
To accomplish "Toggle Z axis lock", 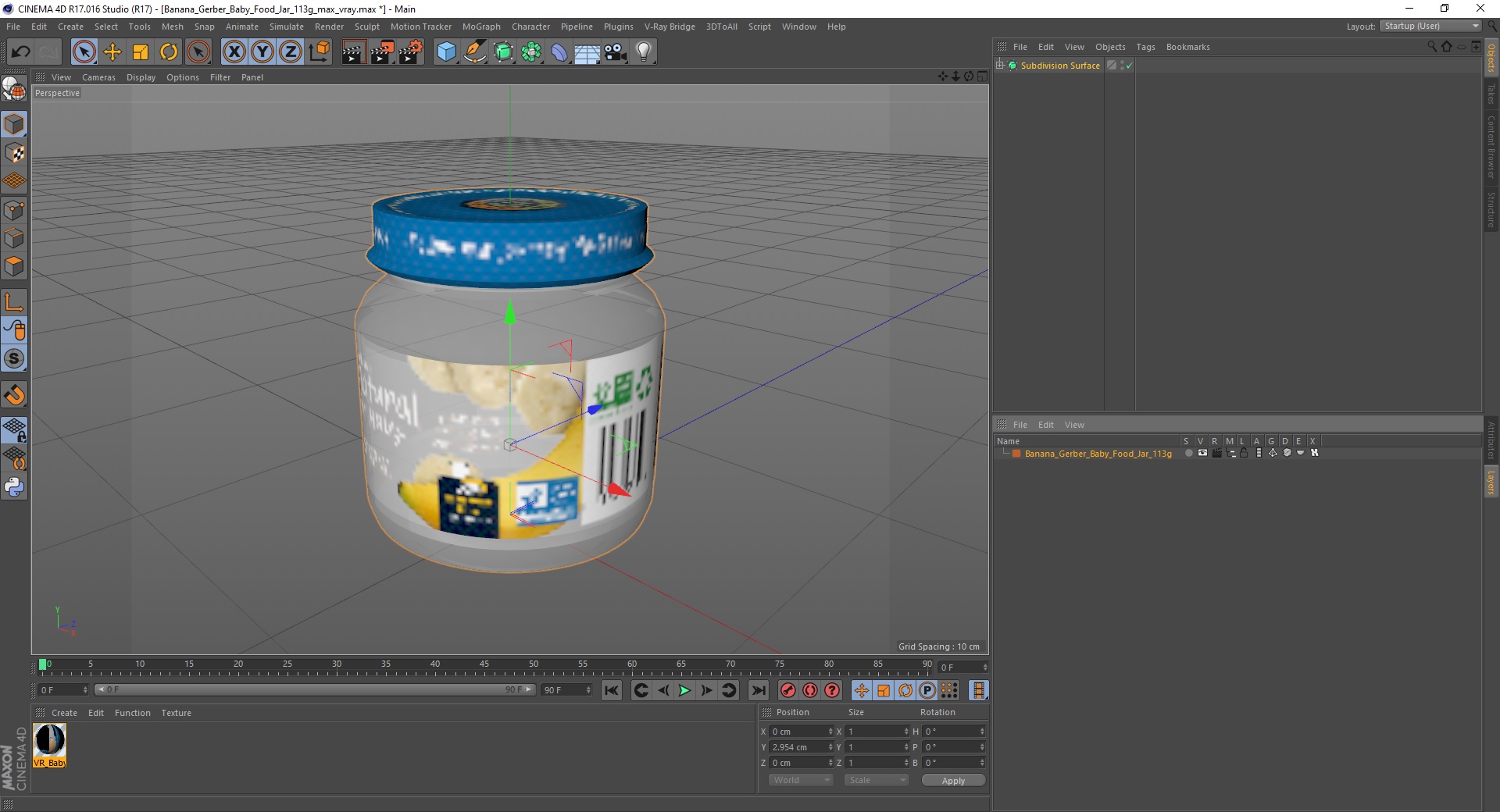I will pyautogui.click(x=291, y=52).
